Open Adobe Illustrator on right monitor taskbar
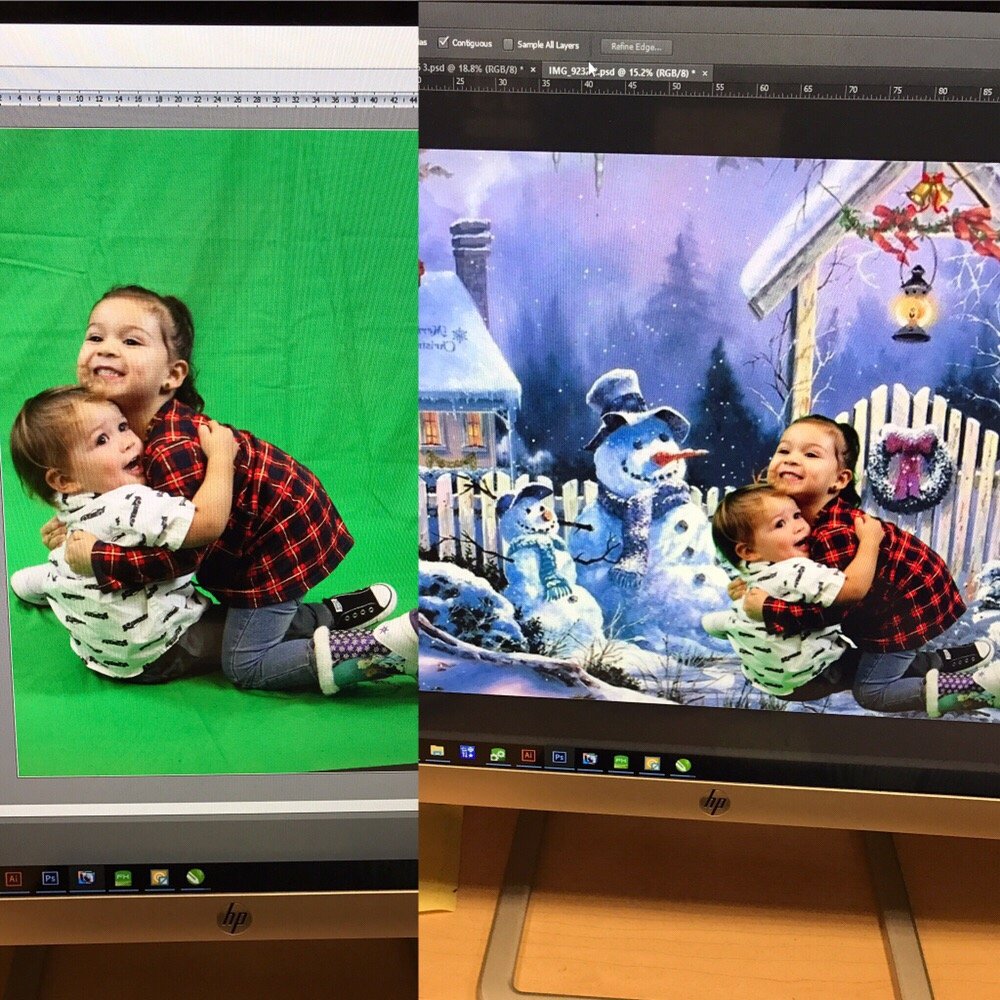Screen dimensions: 1000x1000 pos(528,756)
